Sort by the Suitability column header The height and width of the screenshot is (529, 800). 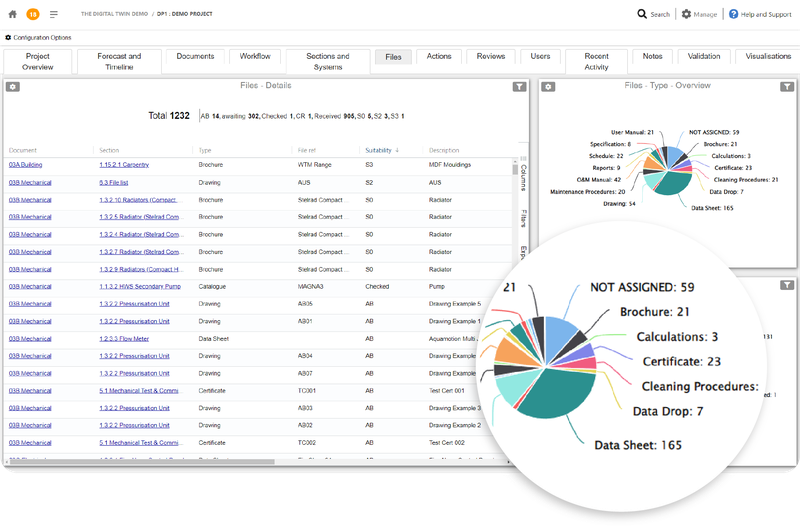[x=379, y=150]
